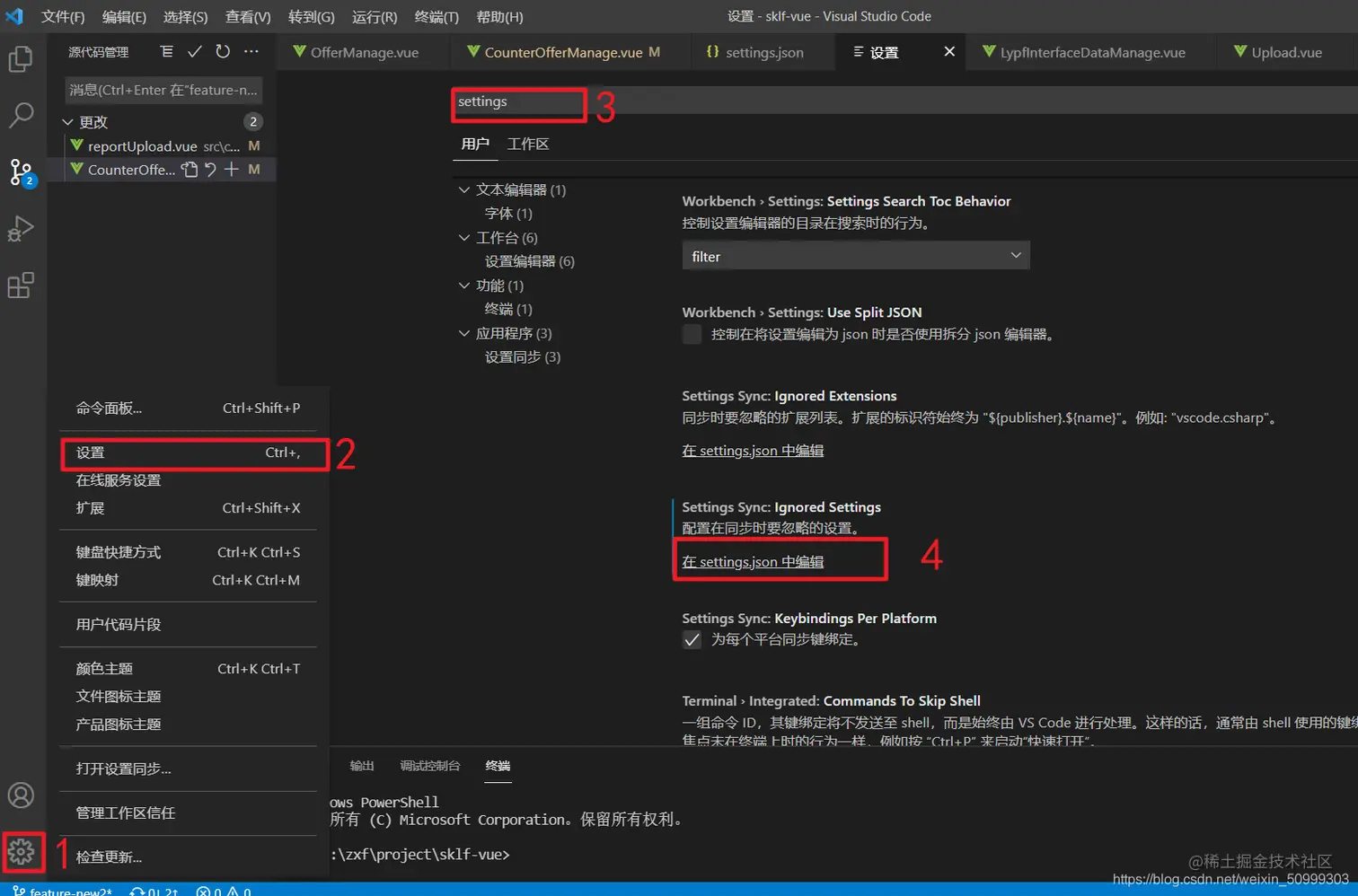Click the Manage gear icon
This screenshot has width=1358, height=896.
[x=22, y=850]
